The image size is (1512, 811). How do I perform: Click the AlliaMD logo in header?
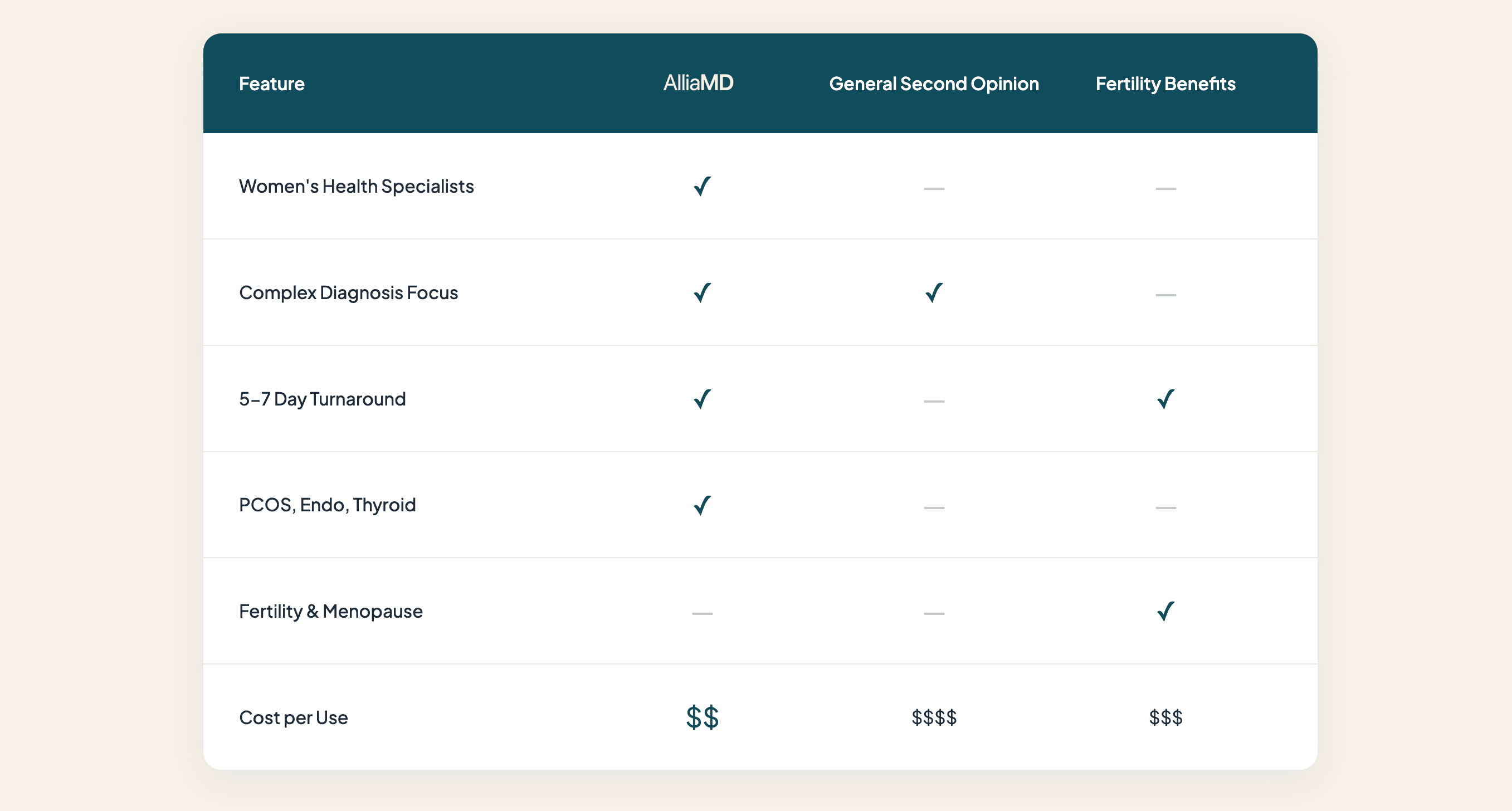[698, 83]
